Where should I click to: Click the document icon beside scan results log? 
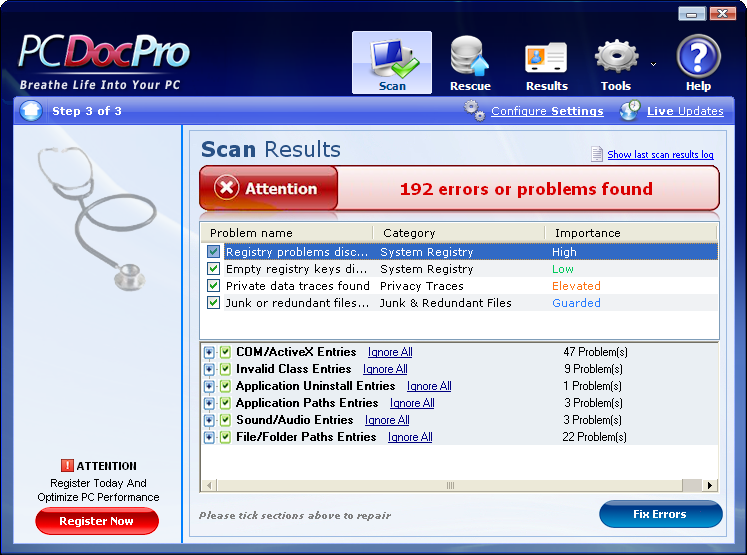pos(596,154)
